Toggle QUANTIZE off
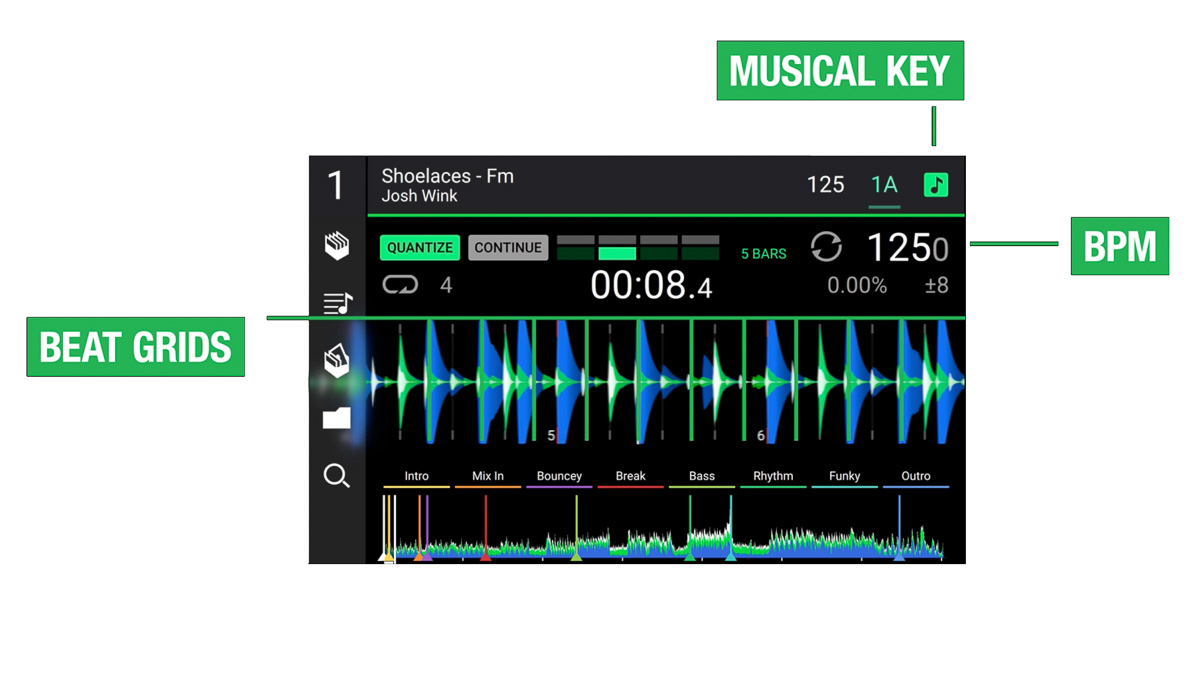1200x675 pixels. pos(420,248)
